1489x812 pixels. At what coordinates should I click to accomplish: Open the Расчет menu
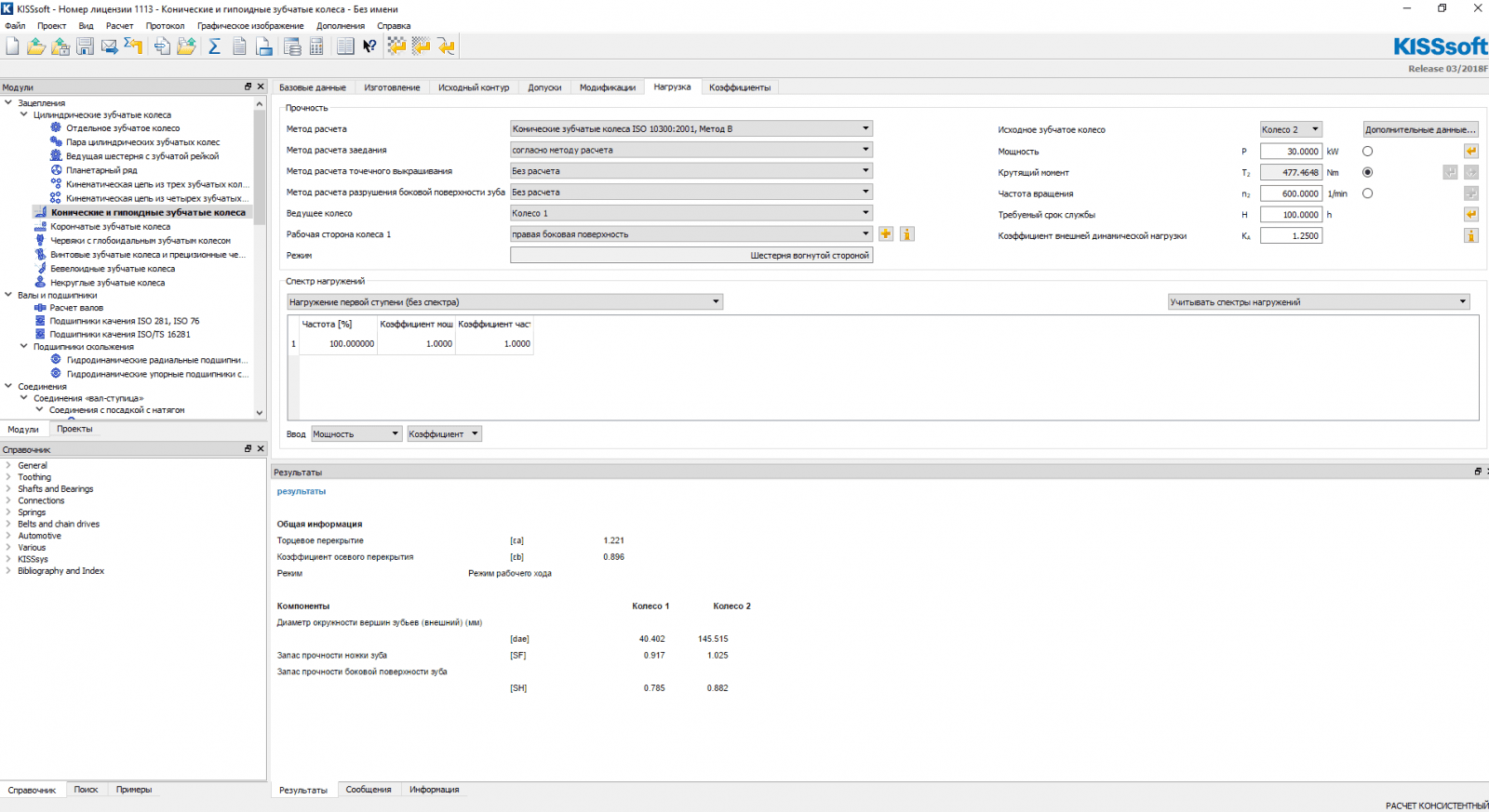[x=119, y=26]
